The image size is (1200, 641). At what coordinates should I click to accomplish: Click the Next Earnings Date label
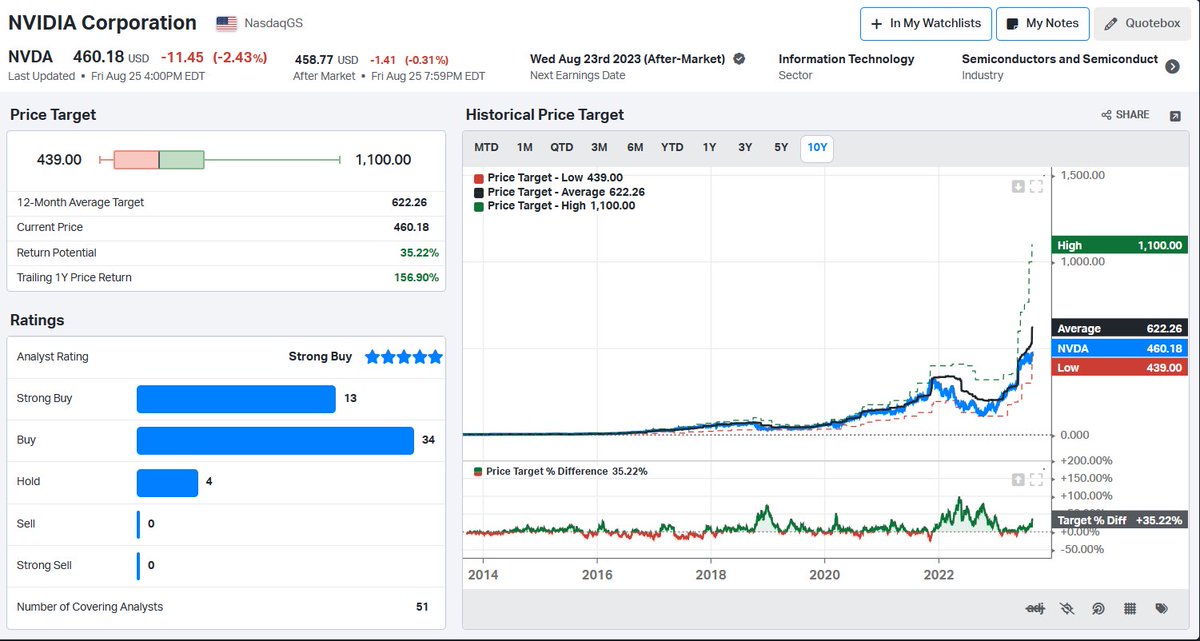[578, 76]
